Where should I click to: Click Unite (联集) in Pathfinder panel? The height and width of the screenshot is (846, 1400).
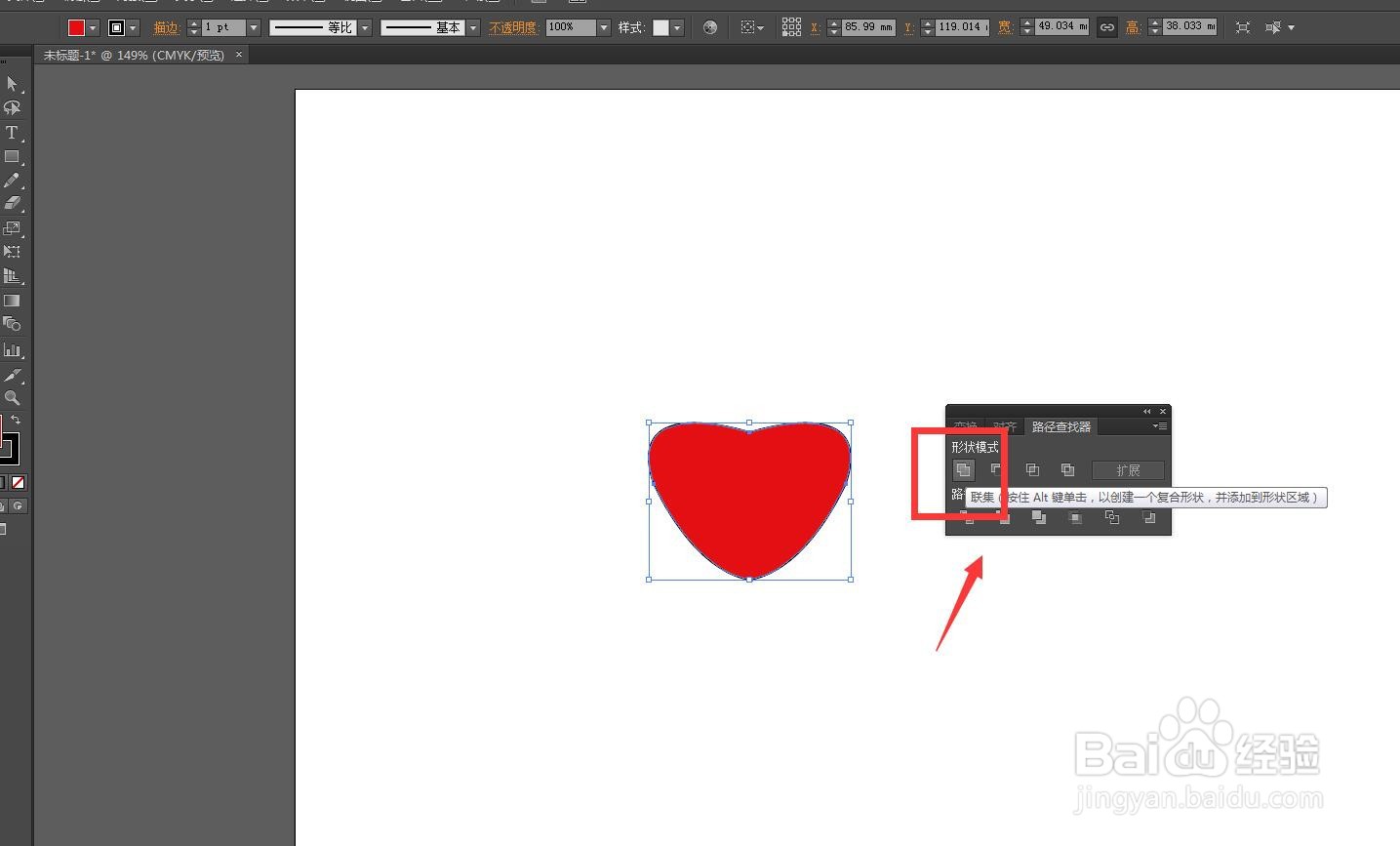(x=963, y=470)
